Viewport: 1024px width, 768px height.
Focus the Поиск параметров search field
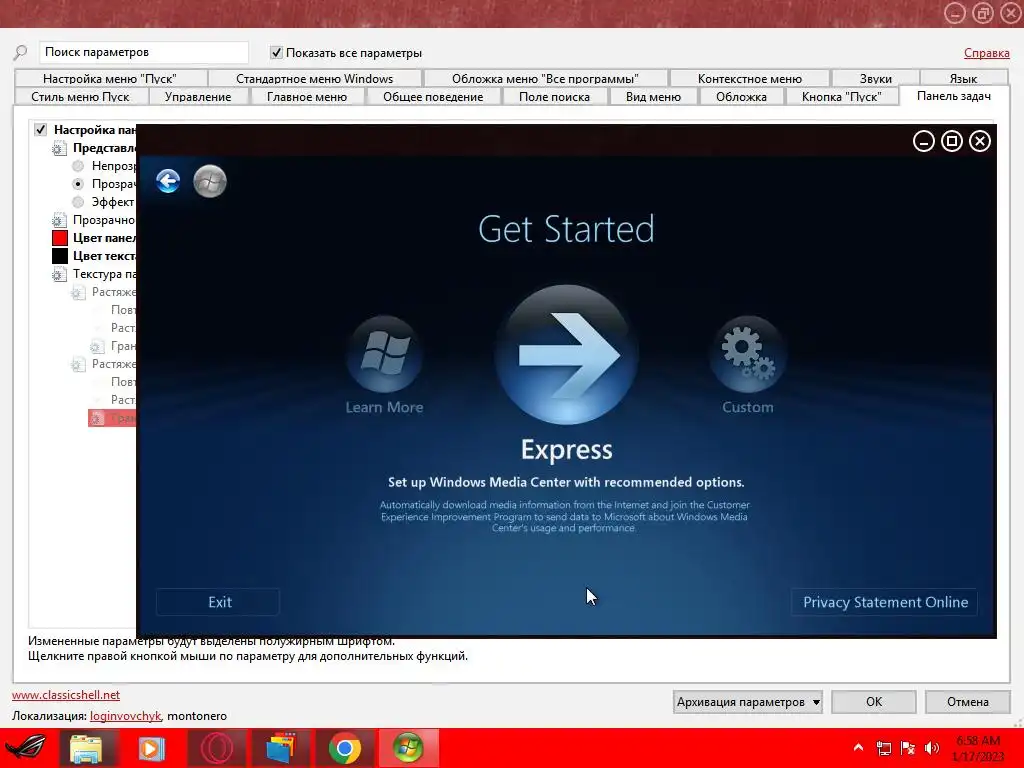(144, 52)
